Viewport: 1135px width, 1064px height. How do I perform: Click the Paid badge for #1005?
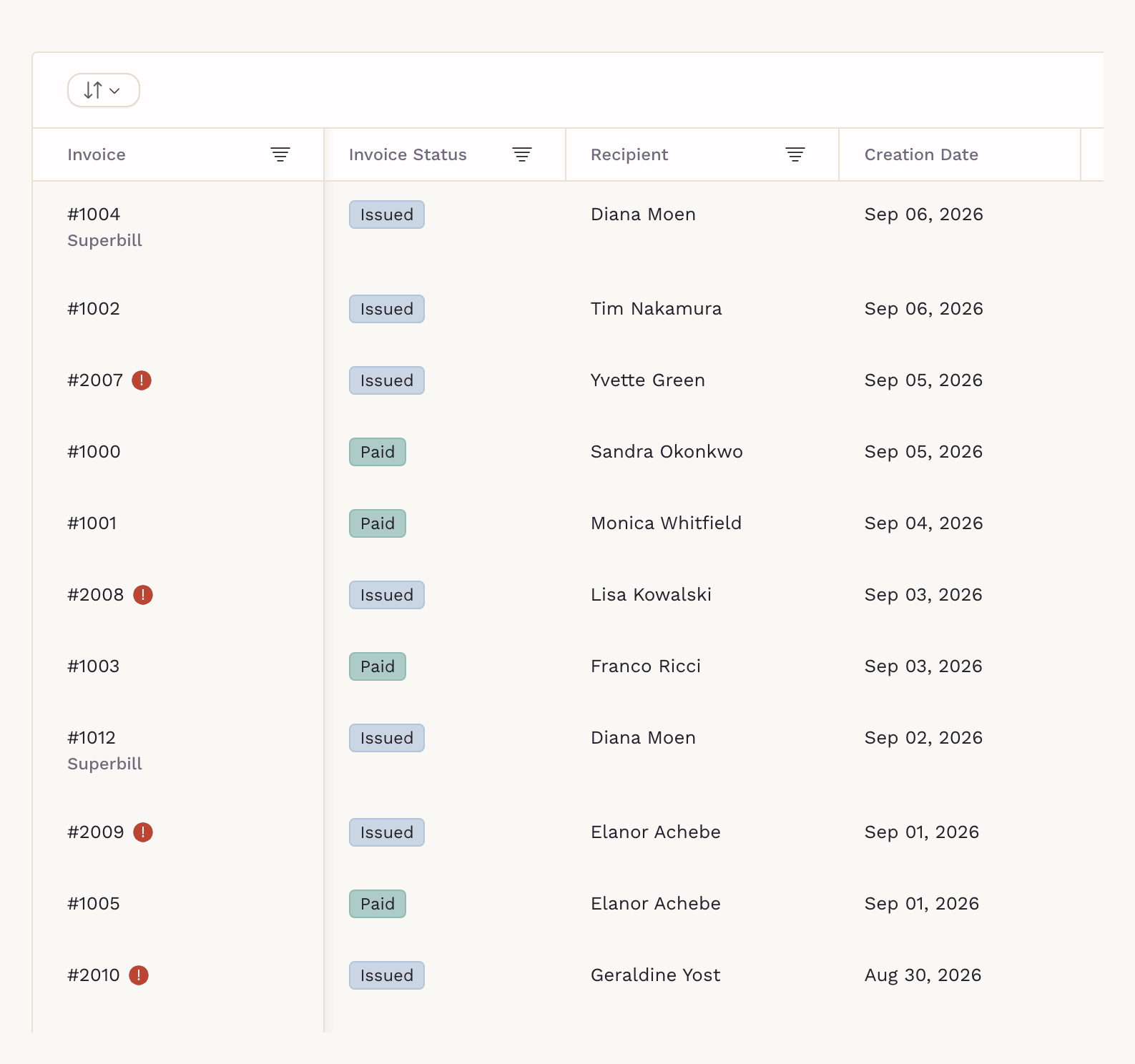pyautogui.click(x=378, y=904)
